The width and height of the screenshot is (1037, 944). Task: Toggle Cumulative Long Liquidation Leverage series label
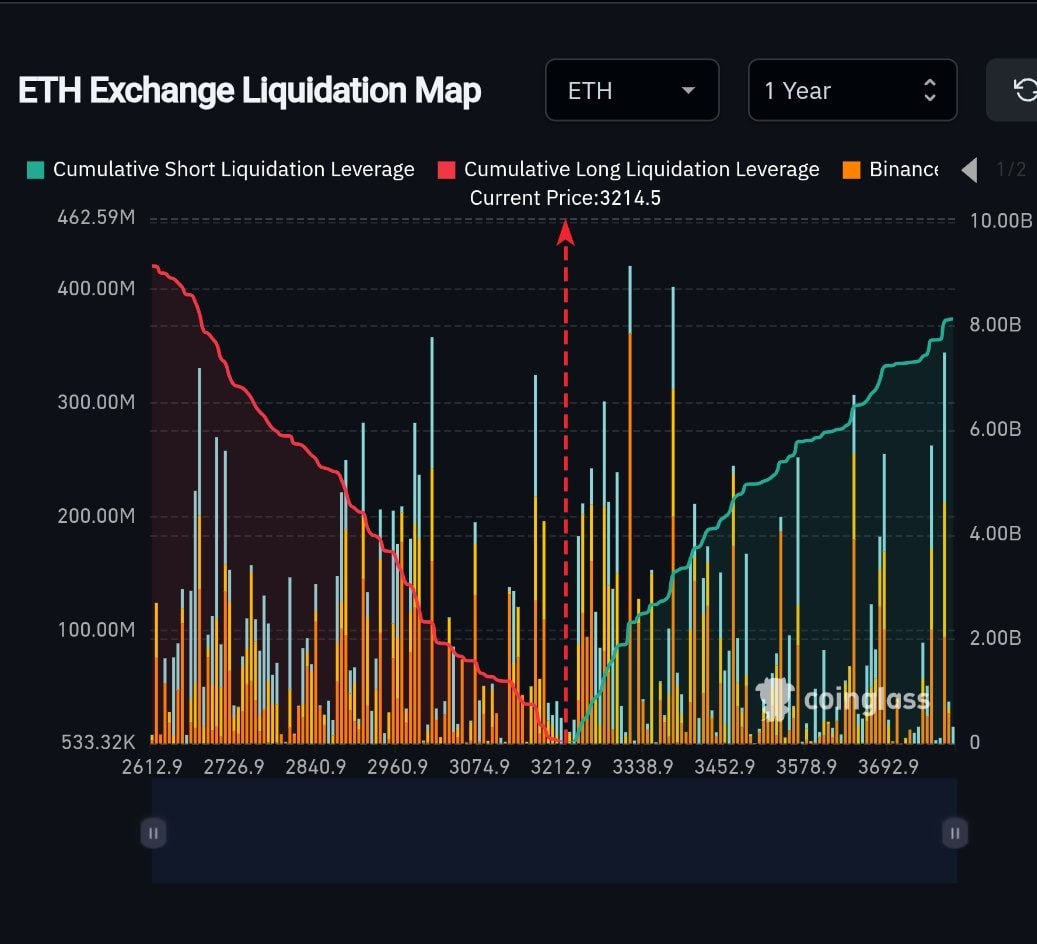point(641,170)
